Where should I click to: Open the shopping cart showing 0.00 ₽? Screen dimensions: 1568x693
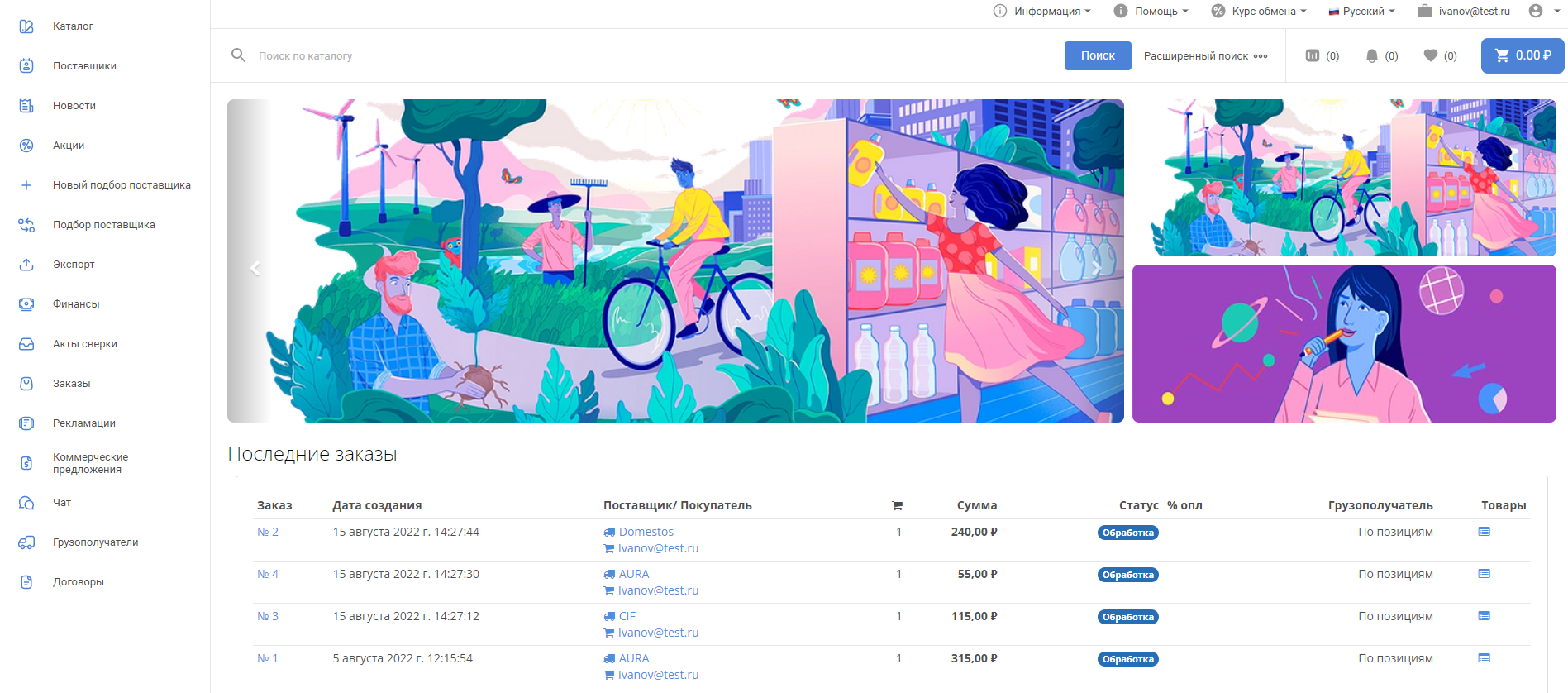1522,55
